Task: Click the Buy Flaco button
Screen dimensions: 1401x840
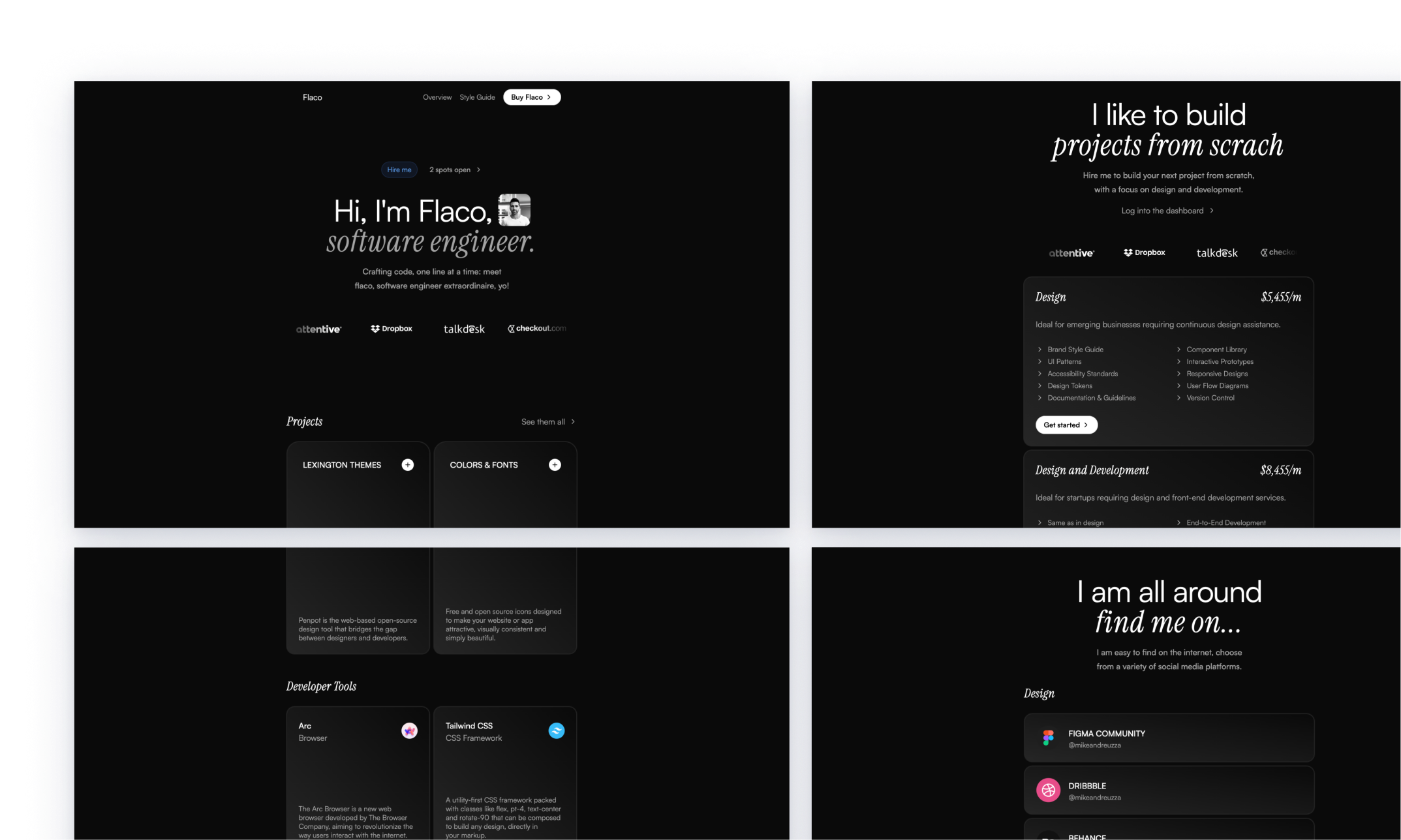Action: point(531,97)
